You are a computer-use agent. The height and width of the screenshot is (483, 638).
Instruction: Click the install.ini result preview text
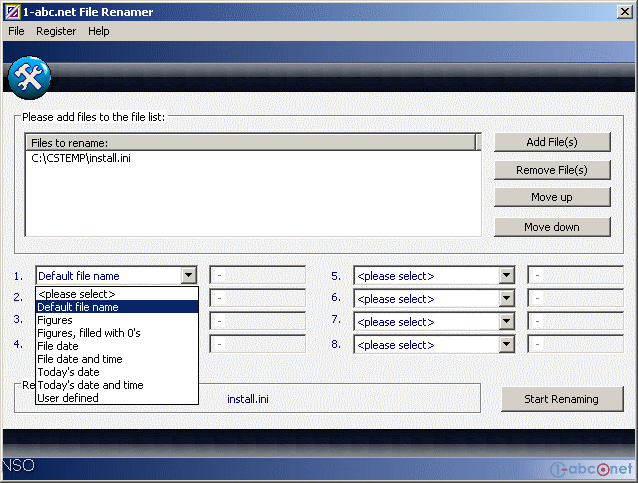click(248, 399)
